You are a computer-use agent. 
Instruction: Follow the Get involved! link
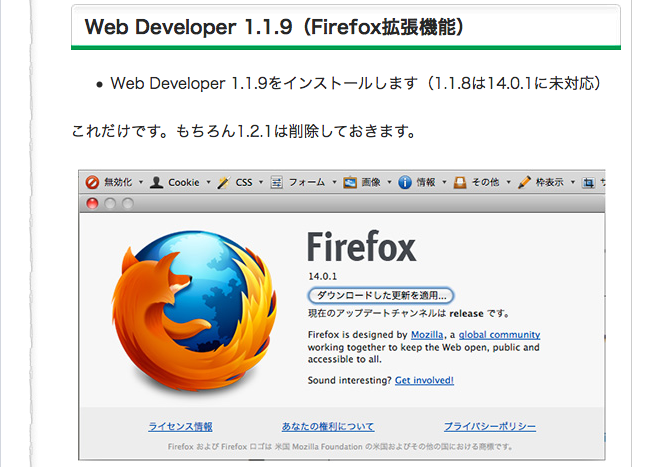point(424,380)
